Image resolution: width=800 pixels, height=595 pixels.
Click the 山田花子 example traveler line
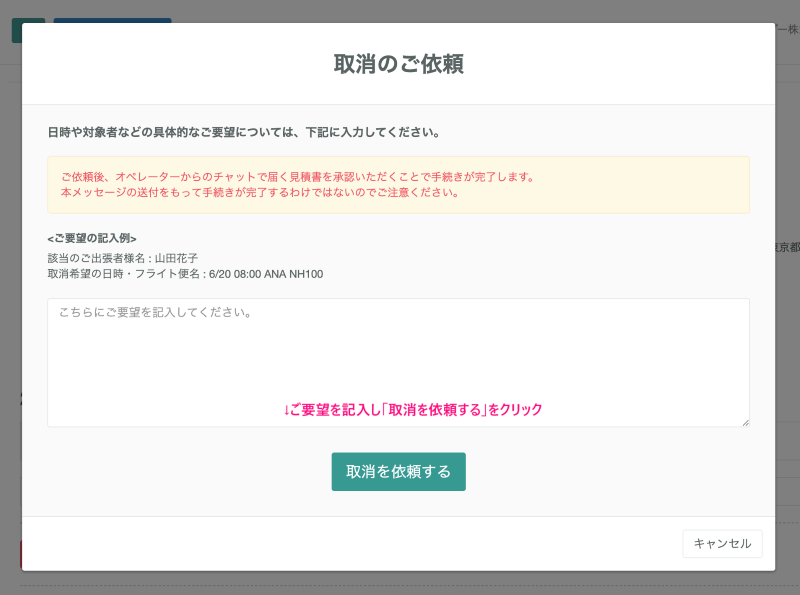click(x=122, y=257)
